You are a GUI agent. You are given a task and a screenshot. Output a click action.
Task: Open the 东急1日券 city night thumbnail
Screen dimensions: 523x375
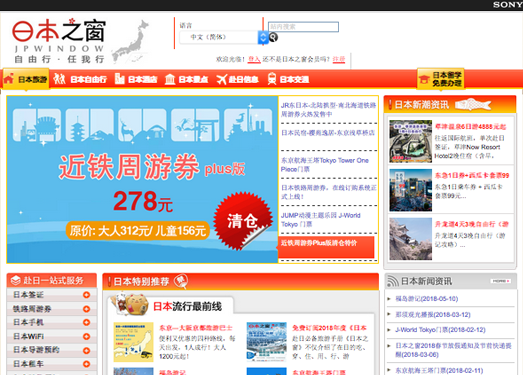point(411,190)
